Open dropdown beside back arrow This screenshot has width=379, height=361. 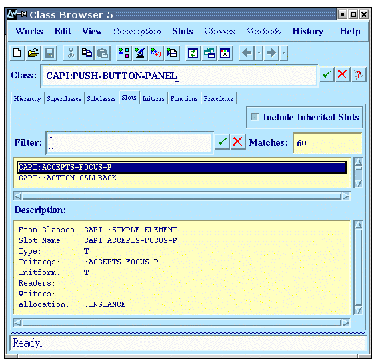[259, 53]
